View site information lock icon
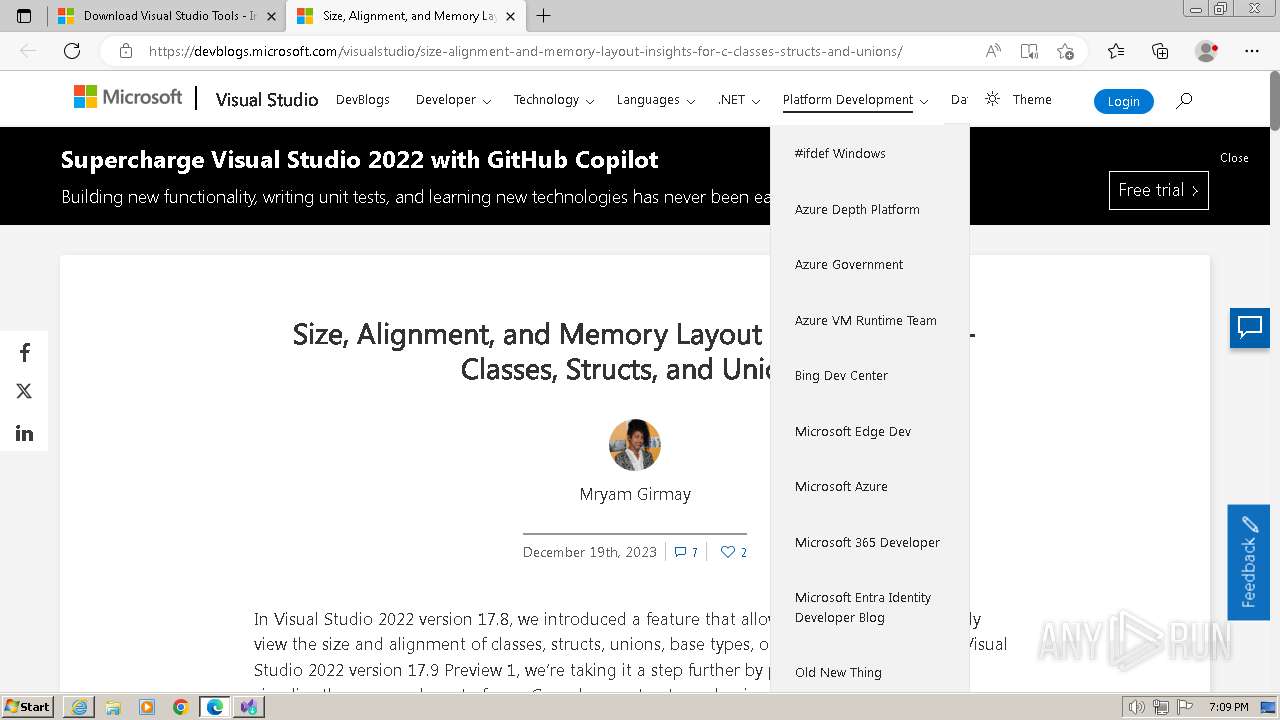Screen dimensions: 1280x720 (126, 51)
